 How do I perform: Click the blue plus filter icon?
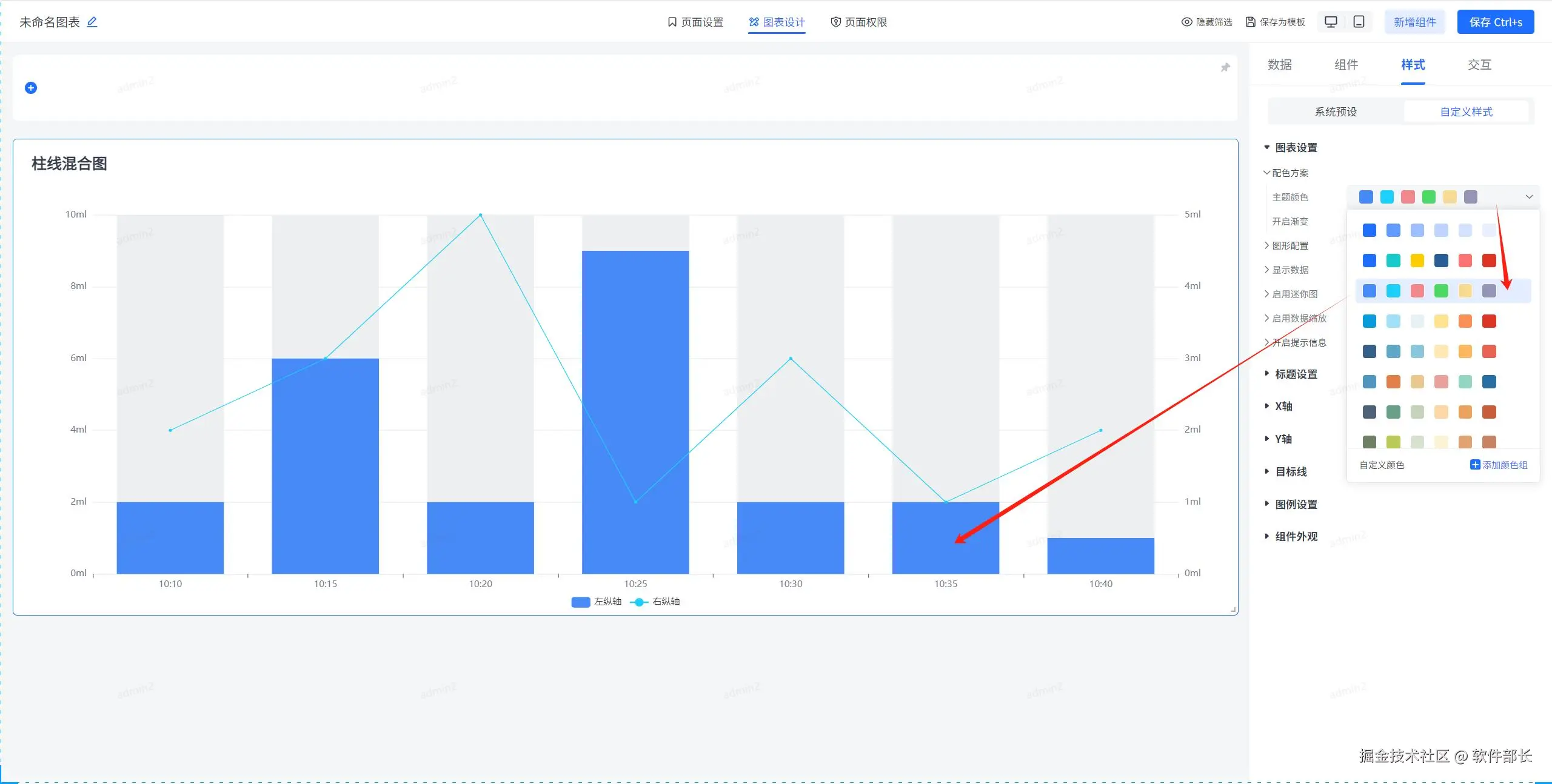pyautogui.click(x=31, y=88)
